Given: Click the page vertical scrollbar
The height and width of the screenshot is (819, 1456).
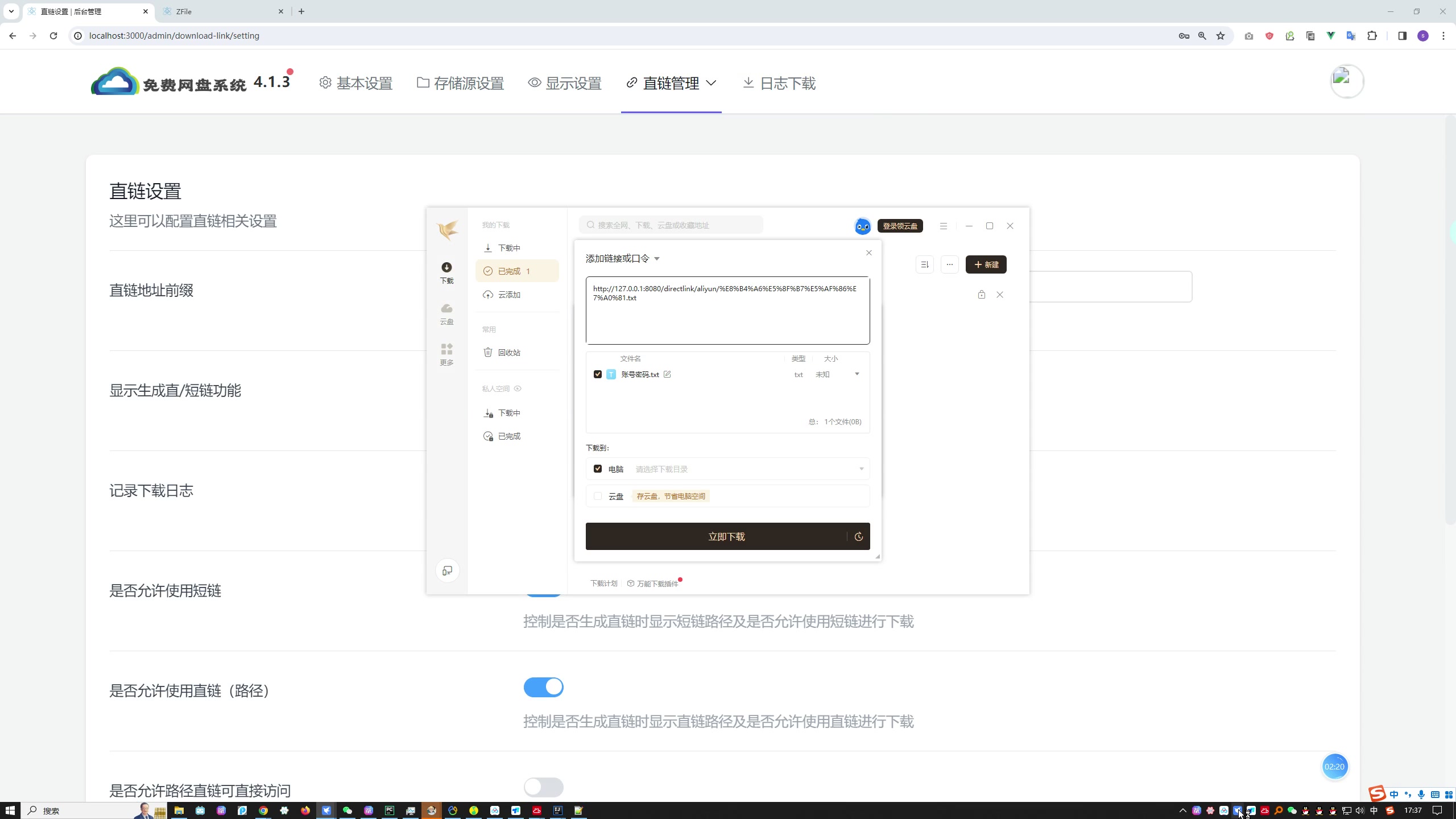Looking at the screenshot, I should 1450,320.
